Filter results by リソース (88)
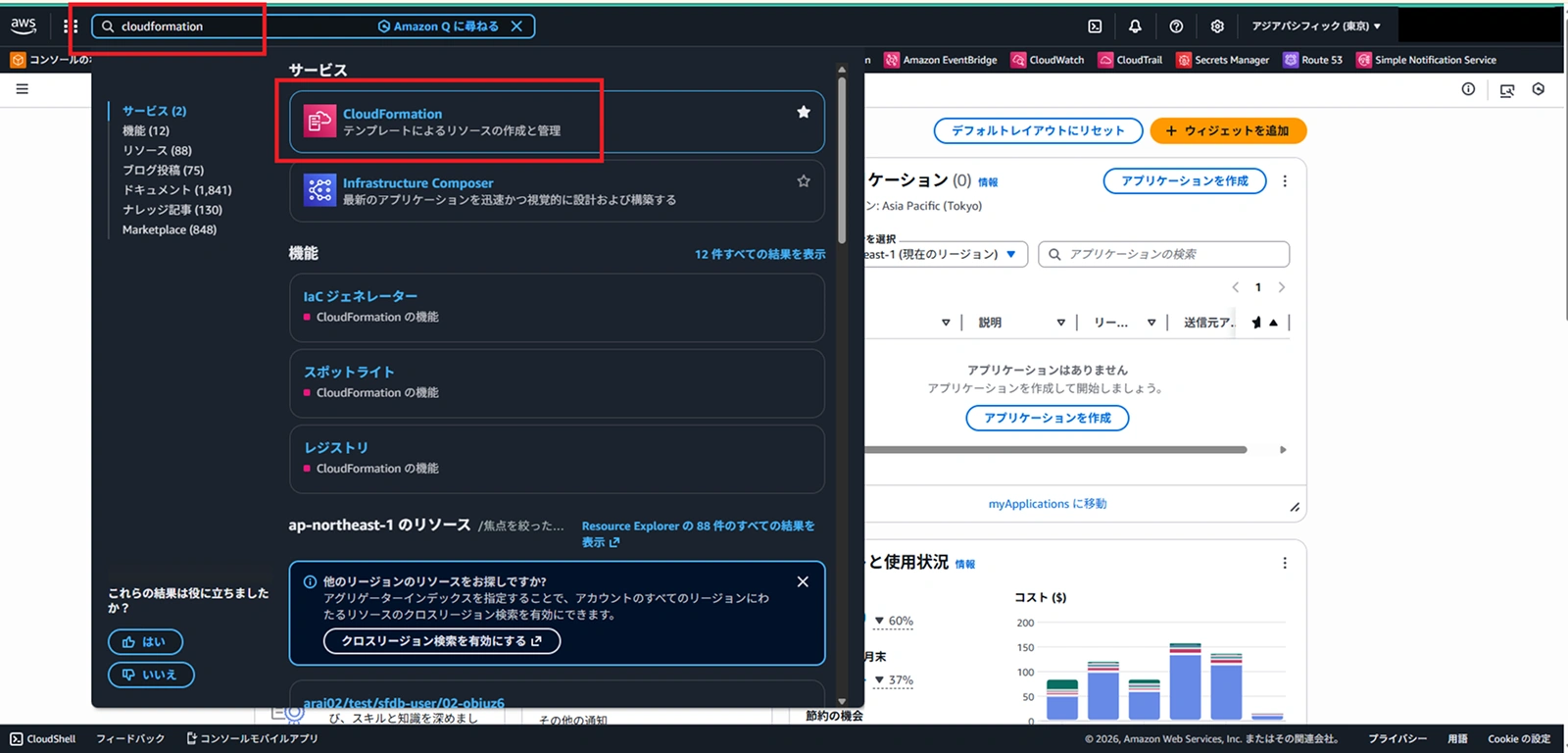This screenshot has height=753, width=1568. pos(157,150)
